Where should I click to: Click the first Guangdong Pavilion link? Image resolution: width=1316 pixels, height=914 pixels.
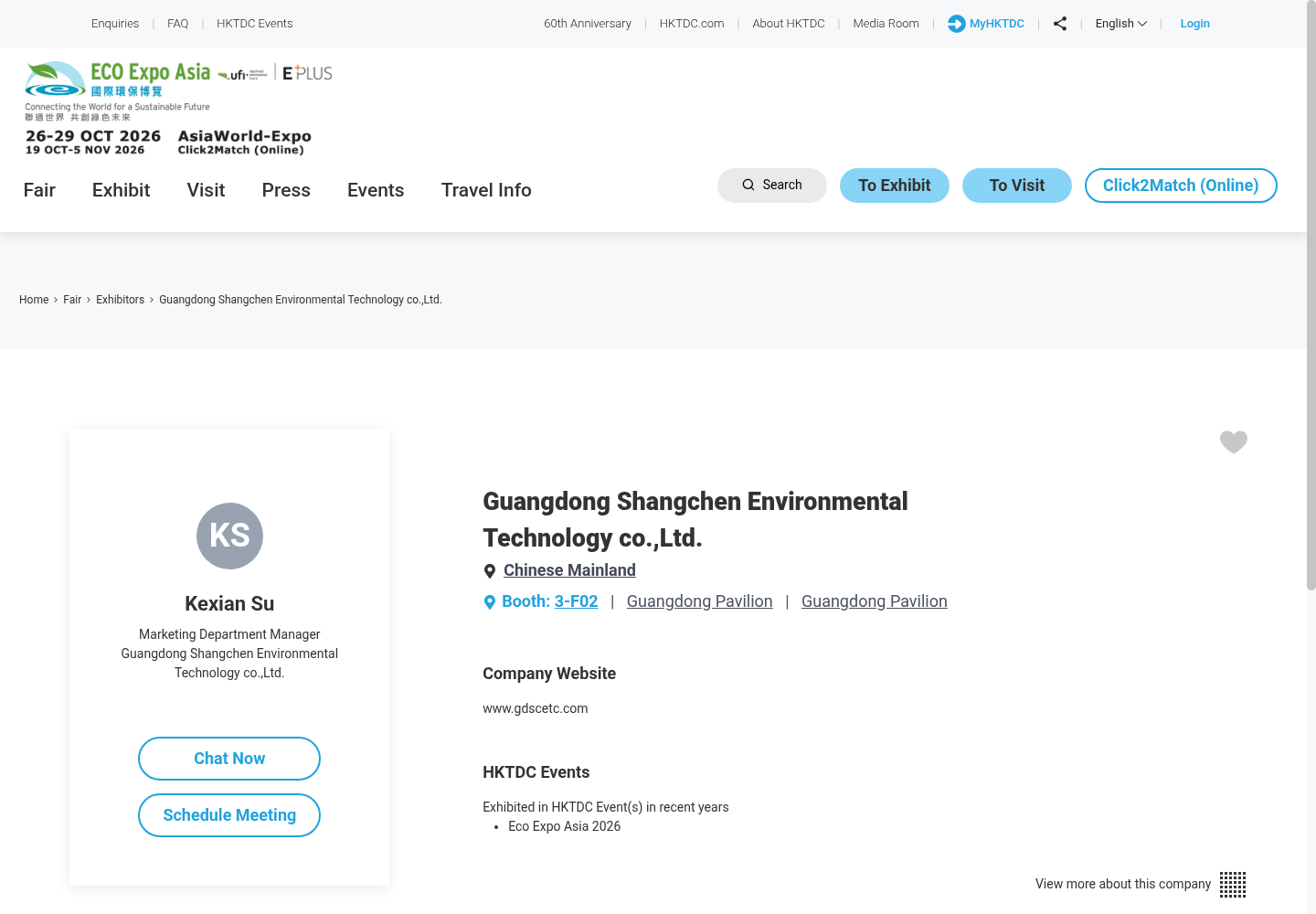[700, 601]
